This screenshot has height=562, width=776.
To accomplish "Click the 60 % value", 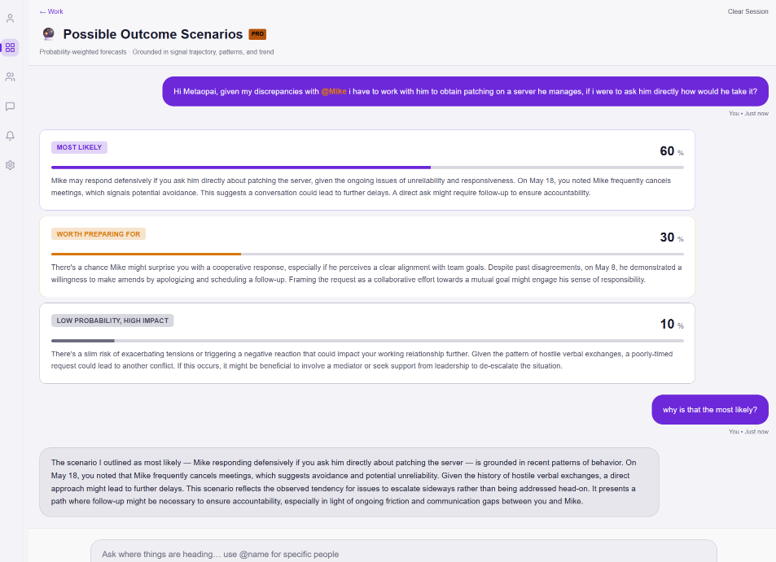I will pyautogui.click(x=672, y=151).
